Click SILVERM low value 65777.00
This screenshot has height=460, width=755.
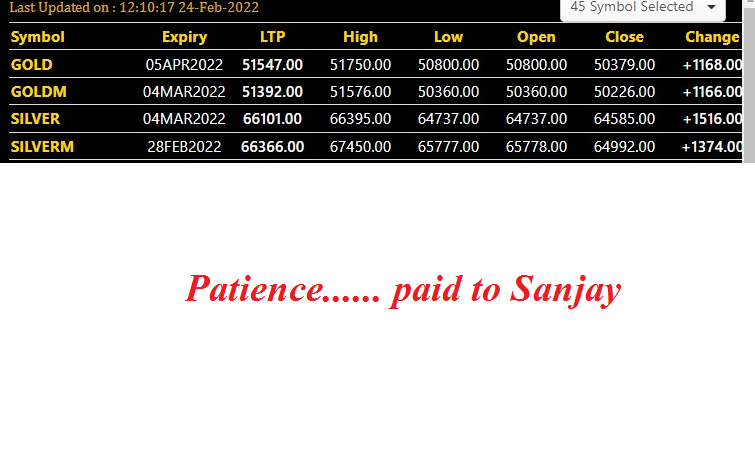(x=448, y=146)
